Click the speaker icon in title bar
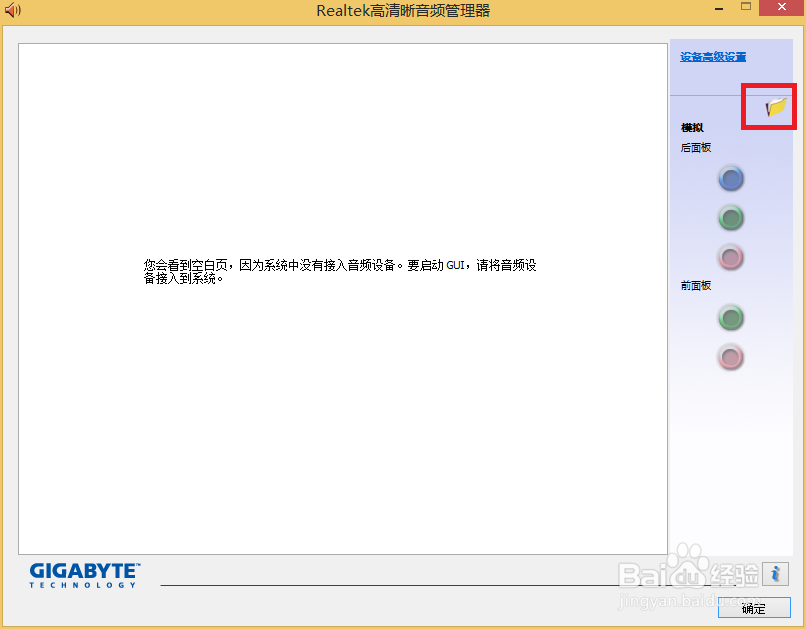806x629 pixels. click(12, 10)
